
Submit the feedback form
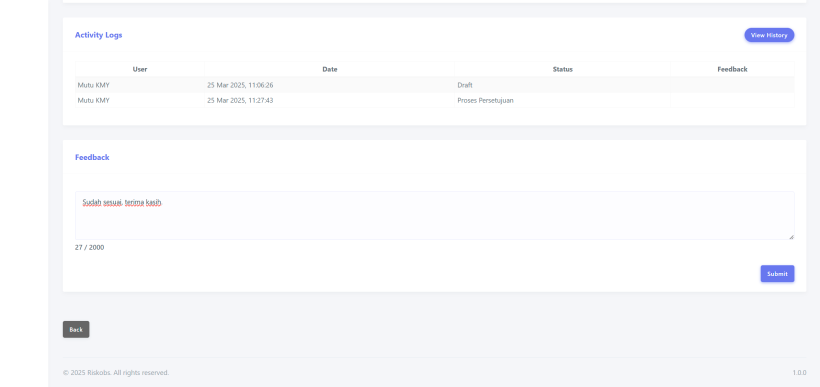click(x=777, y=274)
